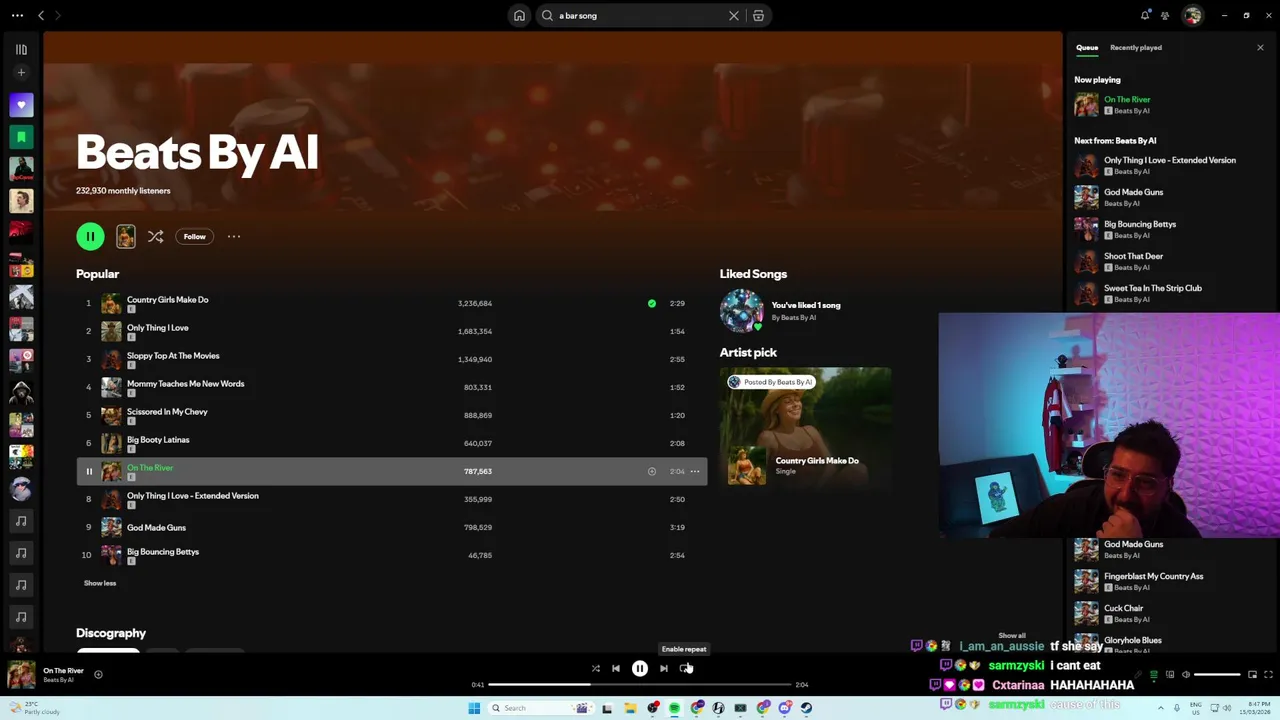The height and width of the screenshot is (720, 1280).
Task: Open the notifications bell
Action: (1145, 15)
